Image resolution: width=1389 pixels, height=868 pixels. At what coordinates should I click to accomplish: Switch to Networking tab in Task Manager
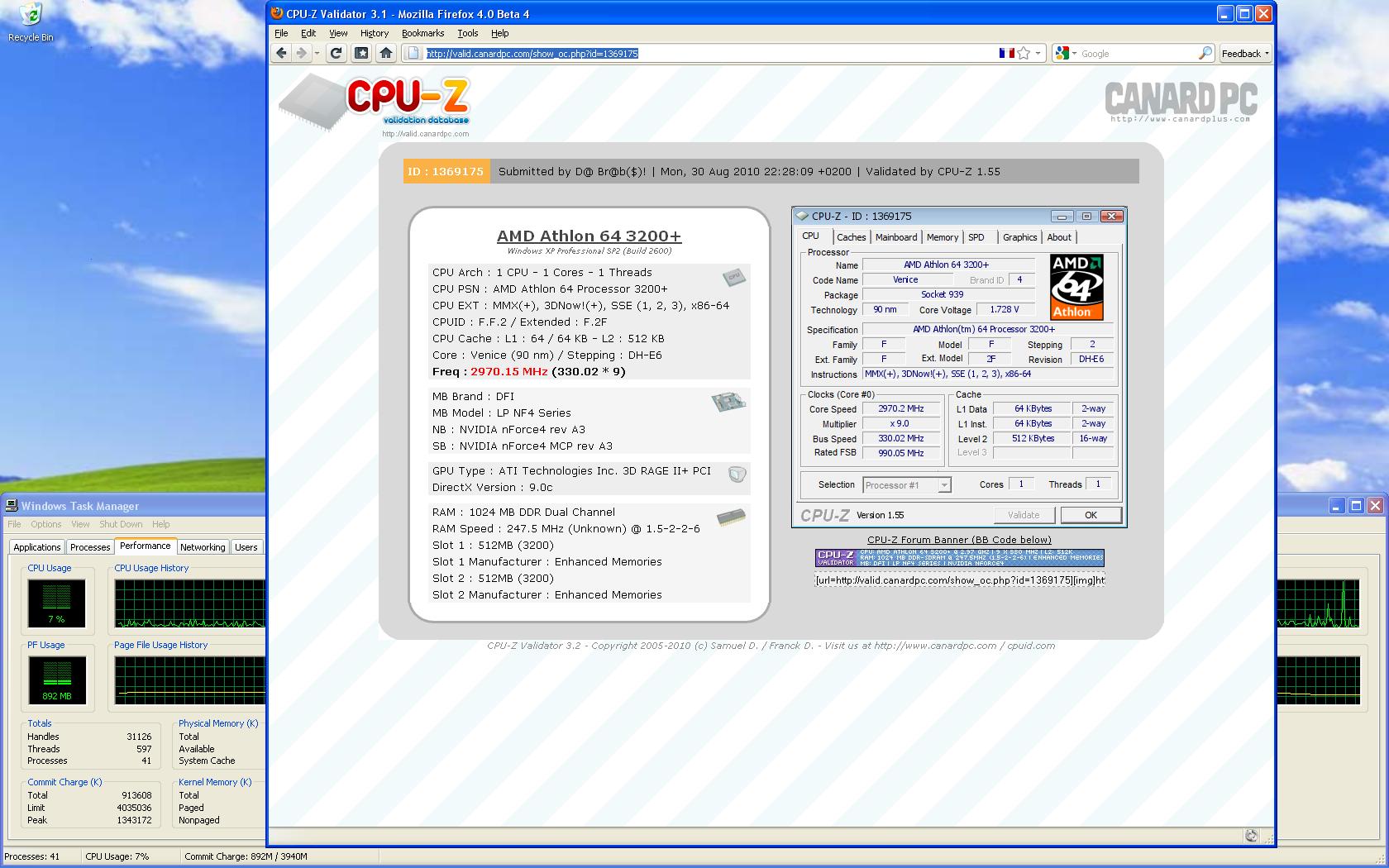pos(203,547)
